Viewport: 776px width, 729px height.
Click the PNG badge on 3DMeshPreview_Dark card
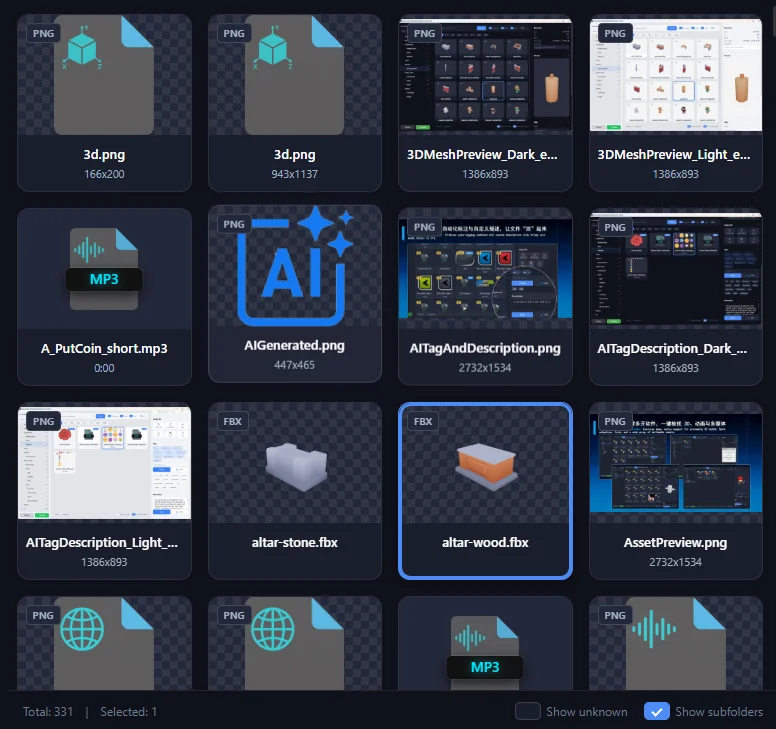[x=424, y=34]
